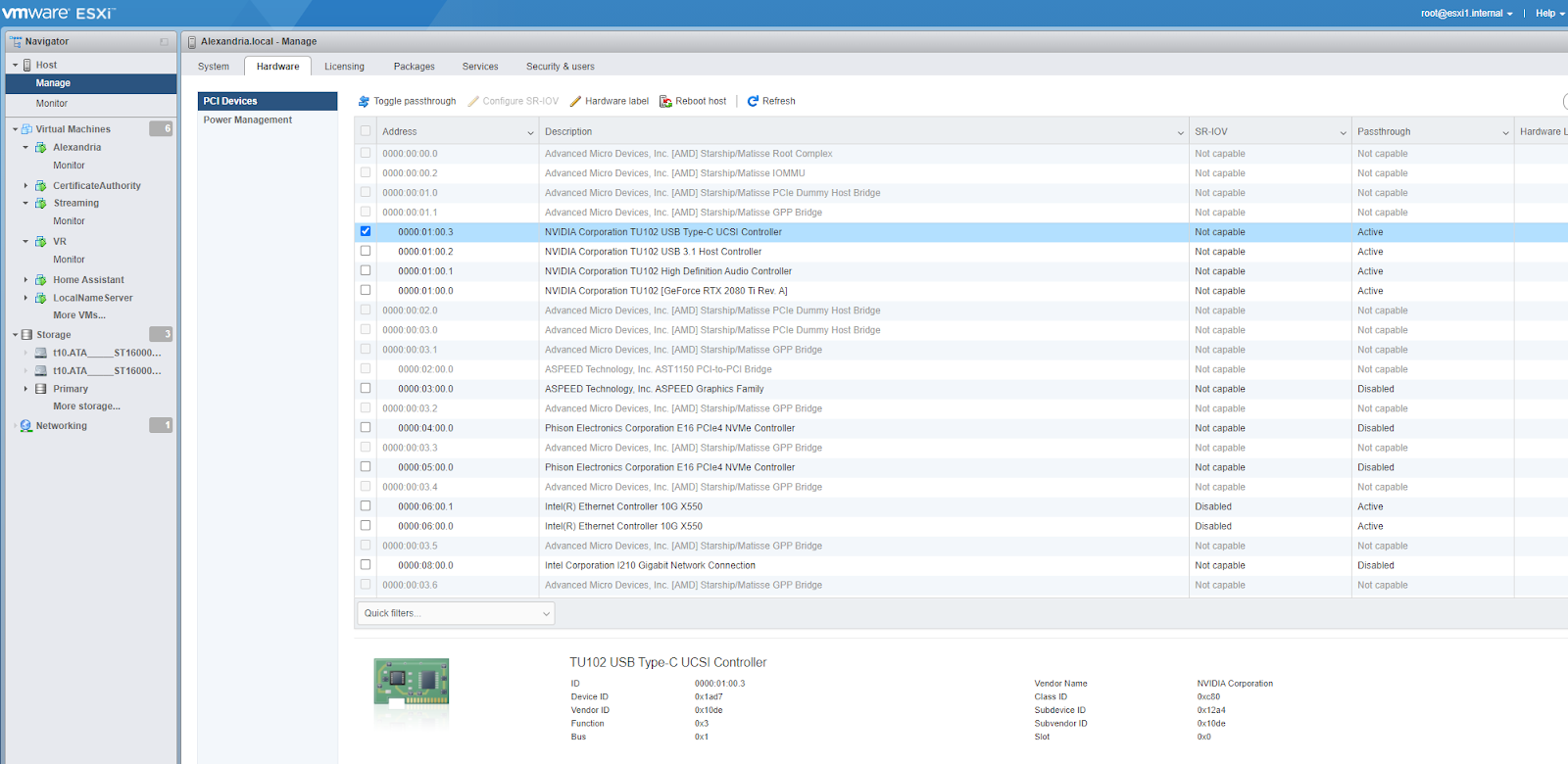Image resolution: width=1568 pixels, height=764 pixels.
Task: Click the host icon beside Alexandria.local - Manage
Action: point(192,41)
